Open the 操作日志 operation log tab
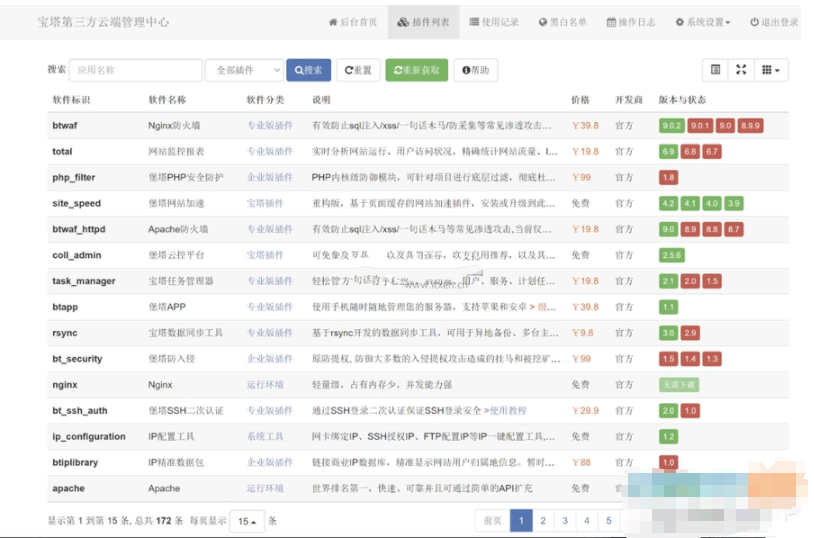 pos(630,22)
